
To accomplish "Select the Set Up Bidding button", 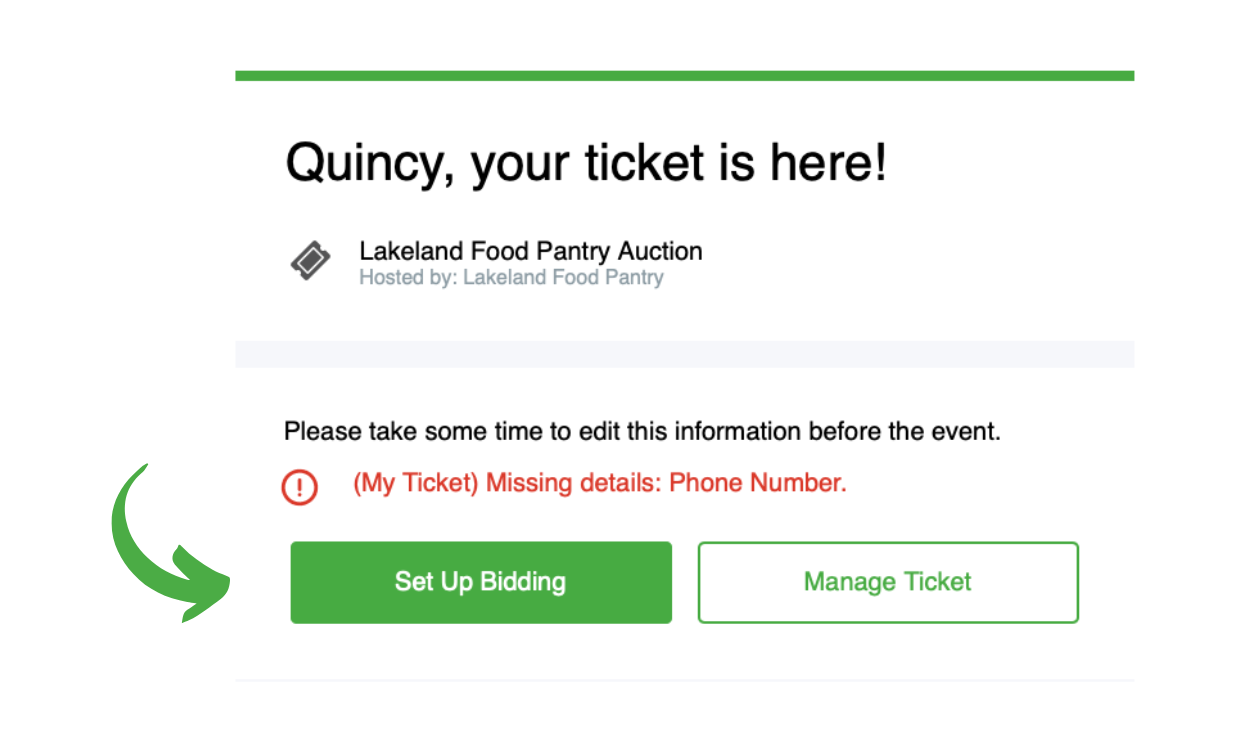I will click(x=481, y=582).
